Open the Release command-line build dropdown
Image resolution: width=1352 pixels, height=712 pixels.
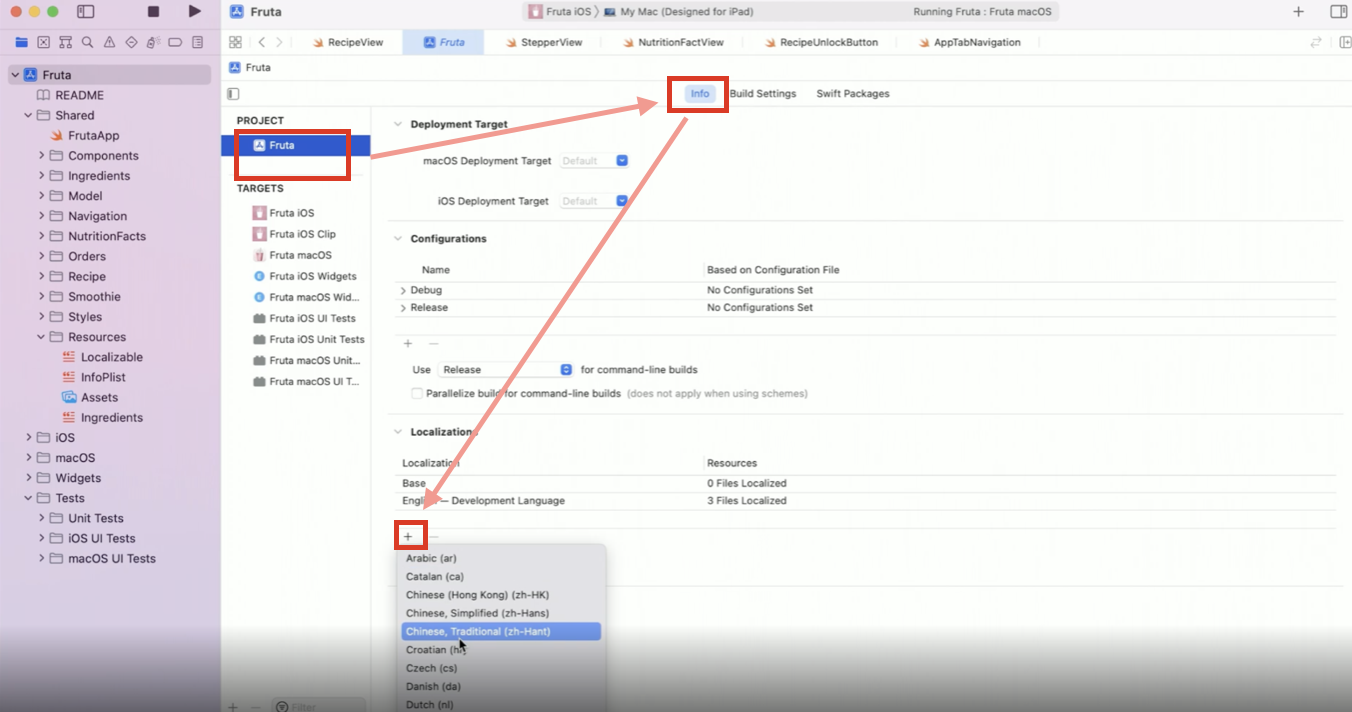(505, 370)
